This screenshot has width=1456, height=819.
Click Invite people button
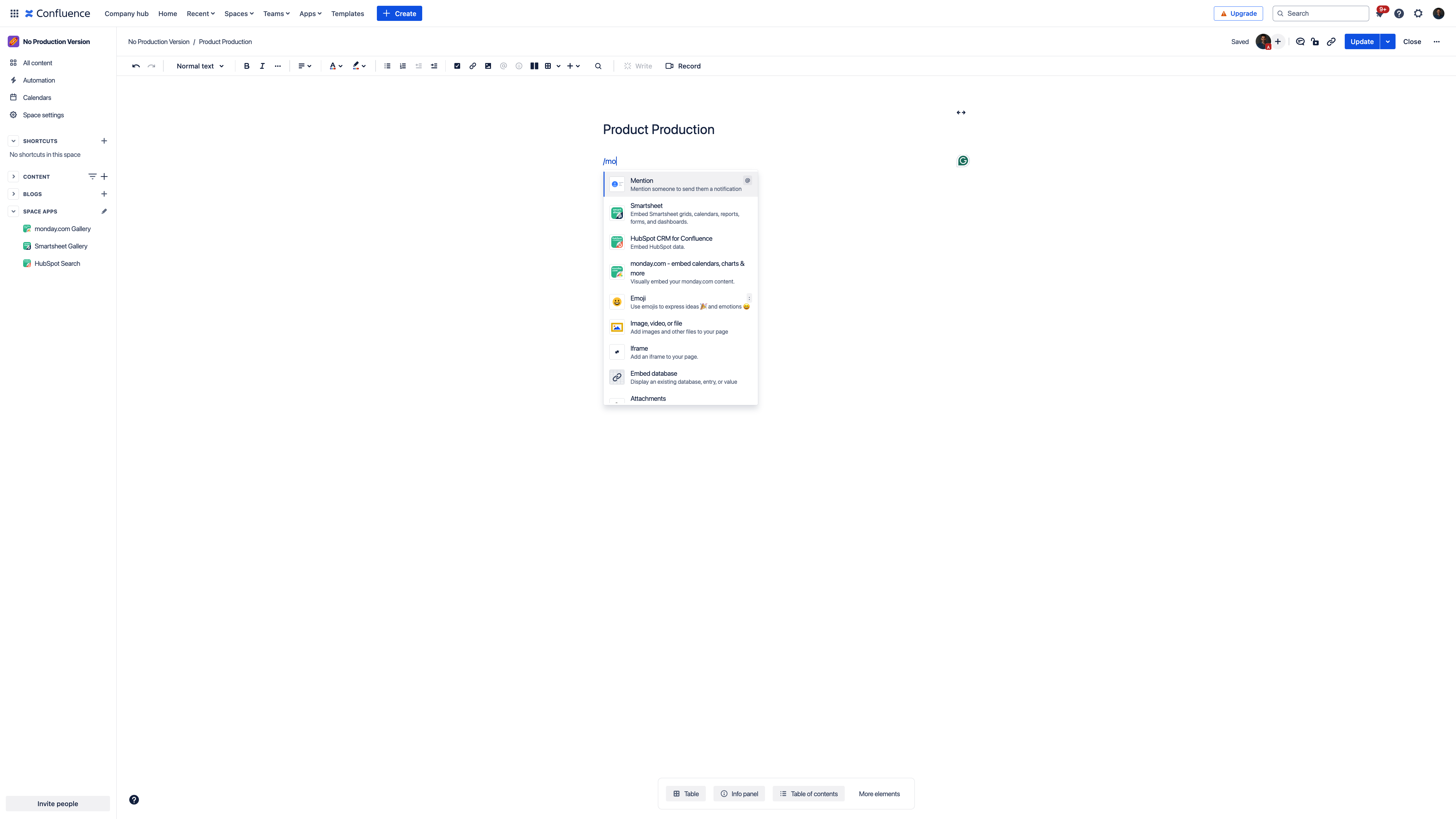point(58,804)
